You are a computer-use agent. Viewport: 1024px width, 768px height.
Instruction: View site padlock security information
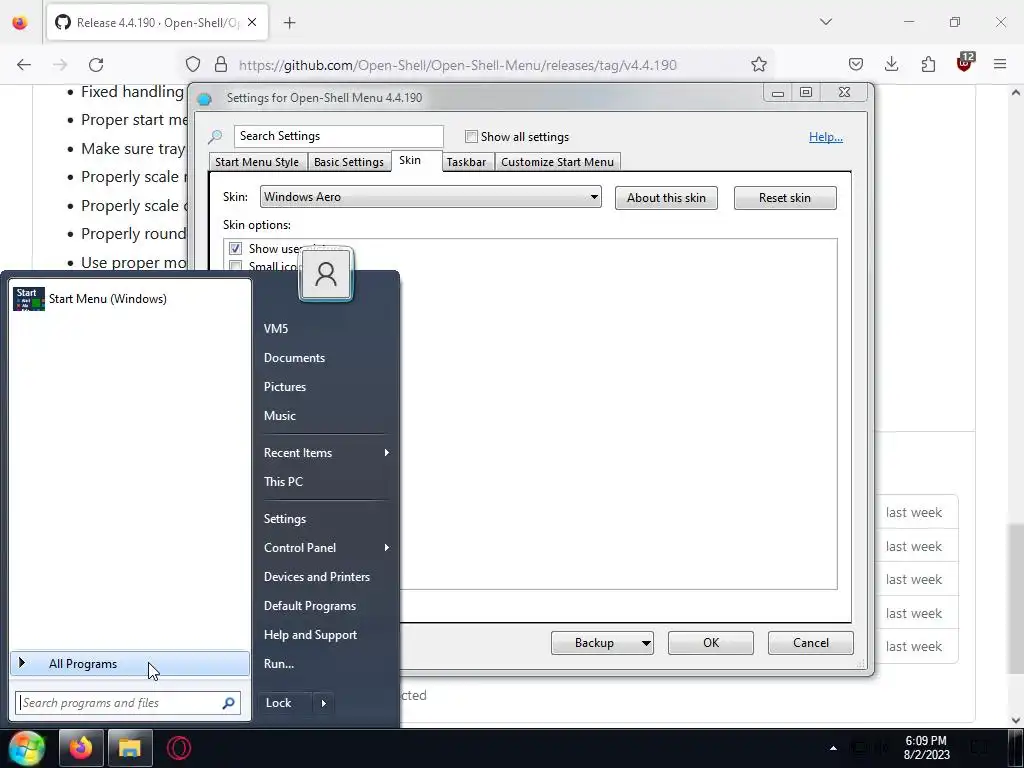221,64
